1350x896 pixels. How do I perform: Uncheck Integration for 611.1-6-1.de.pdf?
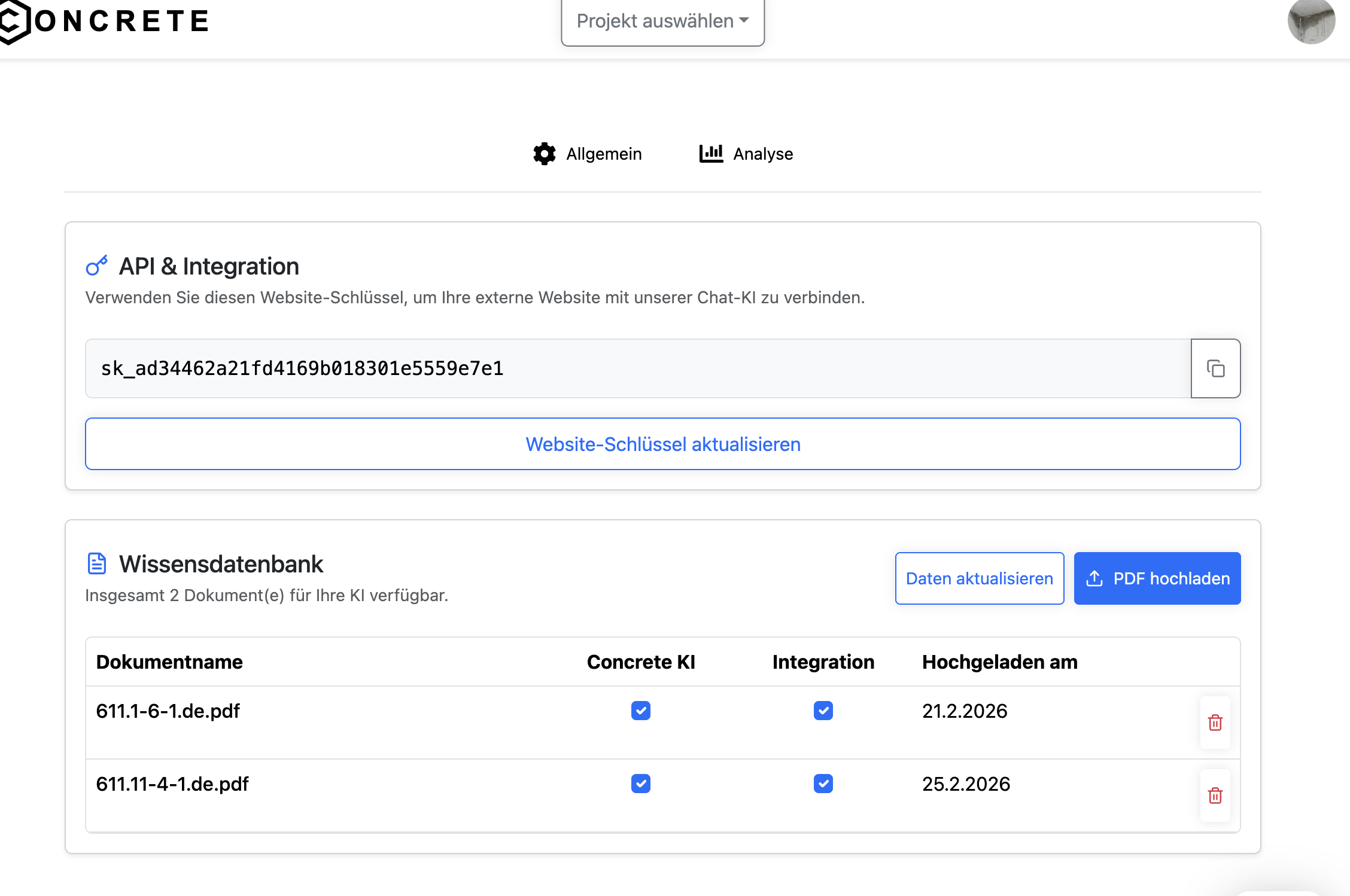(823, 711)
